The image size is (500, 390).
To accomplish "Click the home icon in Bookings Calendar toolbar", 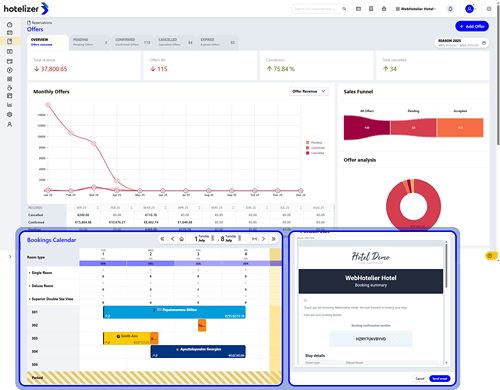I will coord(182,239).
